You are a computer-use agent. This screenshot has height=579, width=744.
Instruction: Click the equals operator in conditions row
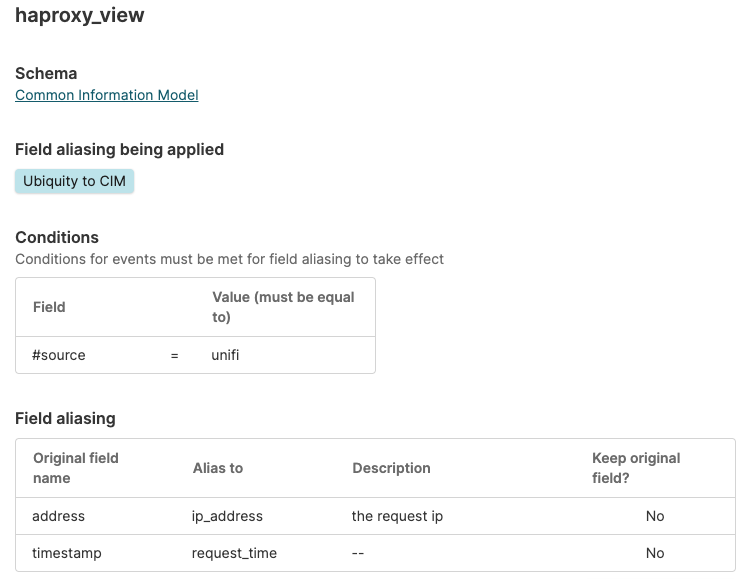click(174, 355)
